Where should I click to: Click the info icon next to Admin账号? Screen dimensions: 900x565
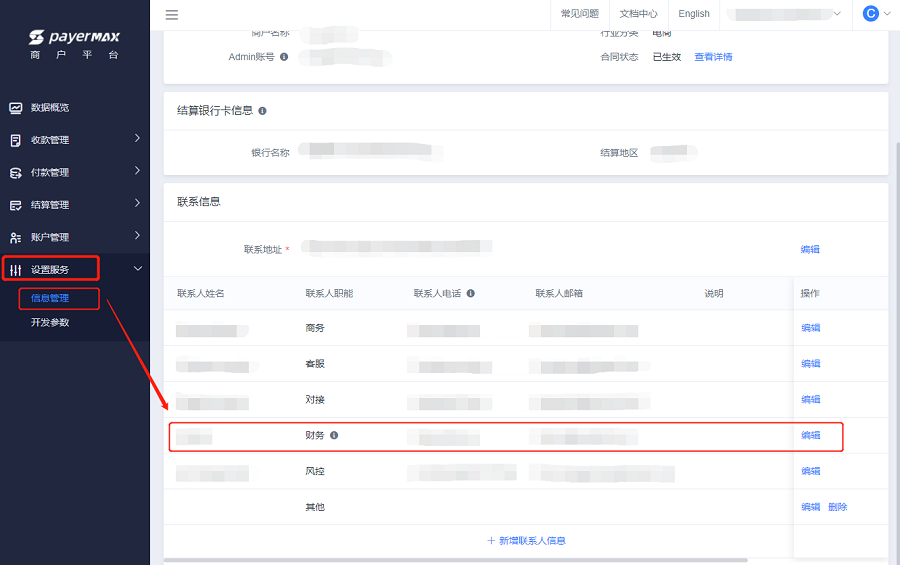[x=284, y=57]
